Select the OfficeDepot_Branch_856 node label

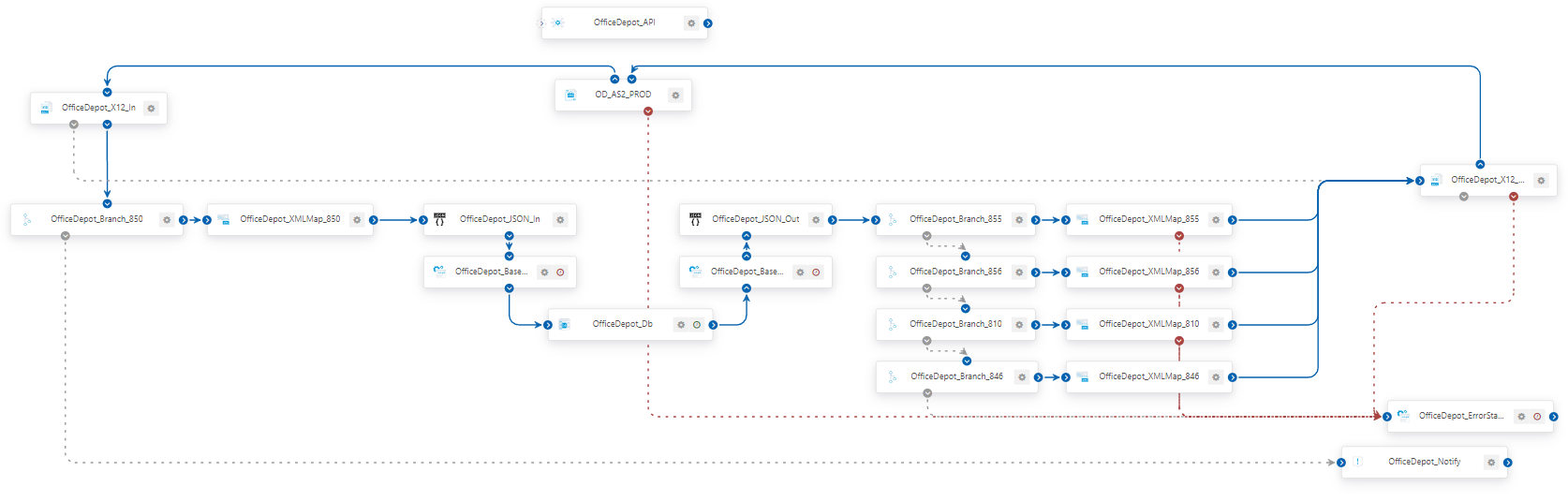pos(955,272)
